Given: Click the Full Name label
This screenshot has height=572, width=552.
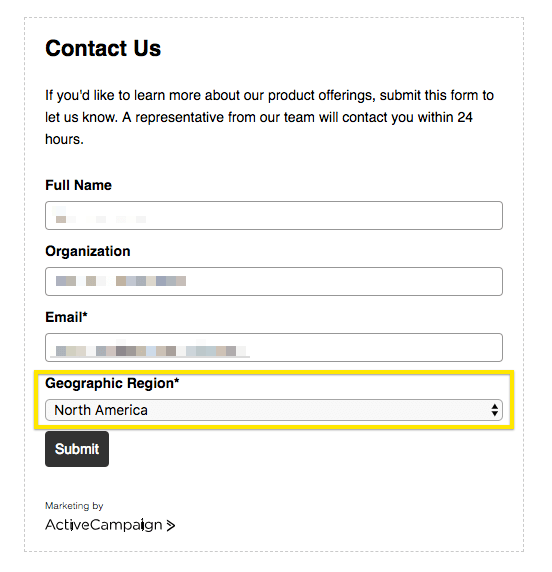Looking at the screenshot, I should coord(78,185).
